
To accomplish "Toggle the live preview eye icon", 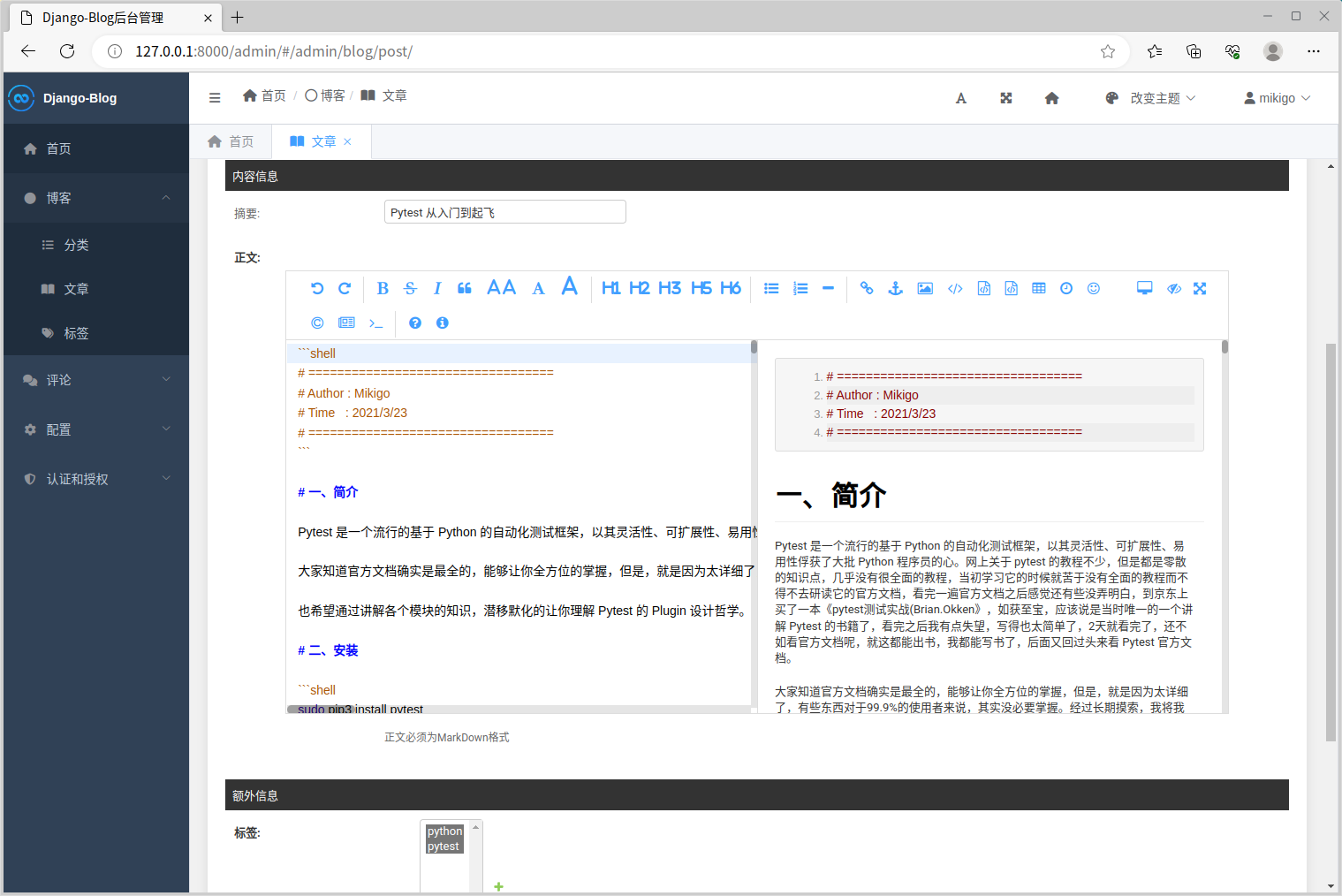I will point(1174,288).
